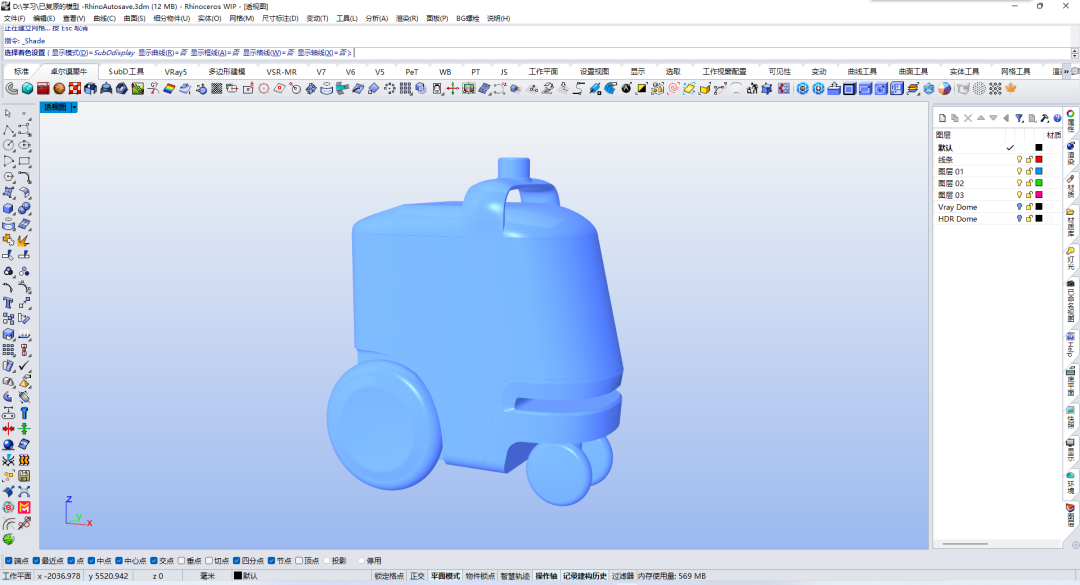Click the red box icon in the top toolbar
Screen dimensions: 1080x585
coord(43,88)
